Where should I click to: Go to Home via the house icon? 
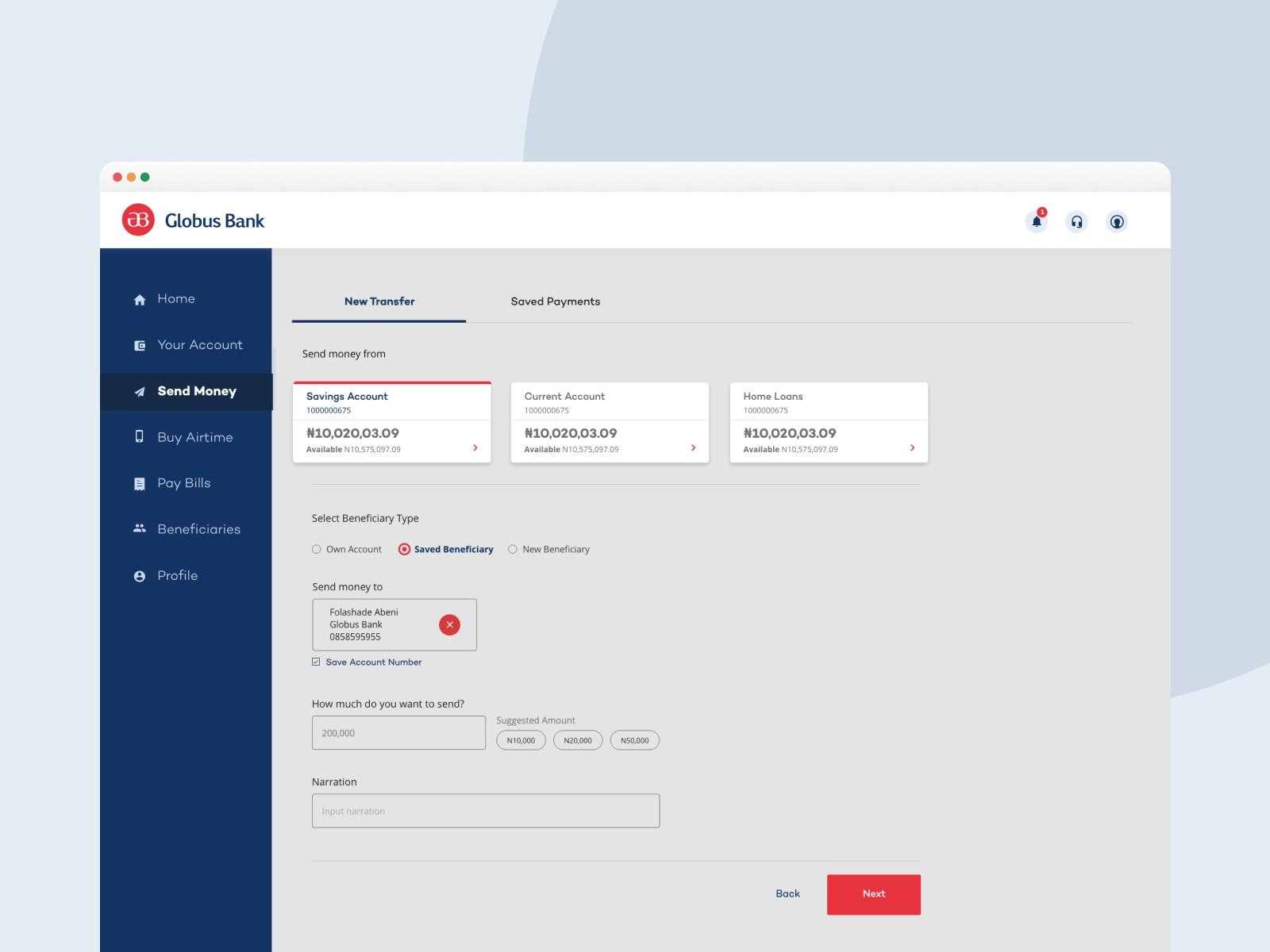click(x=140, y=300)
